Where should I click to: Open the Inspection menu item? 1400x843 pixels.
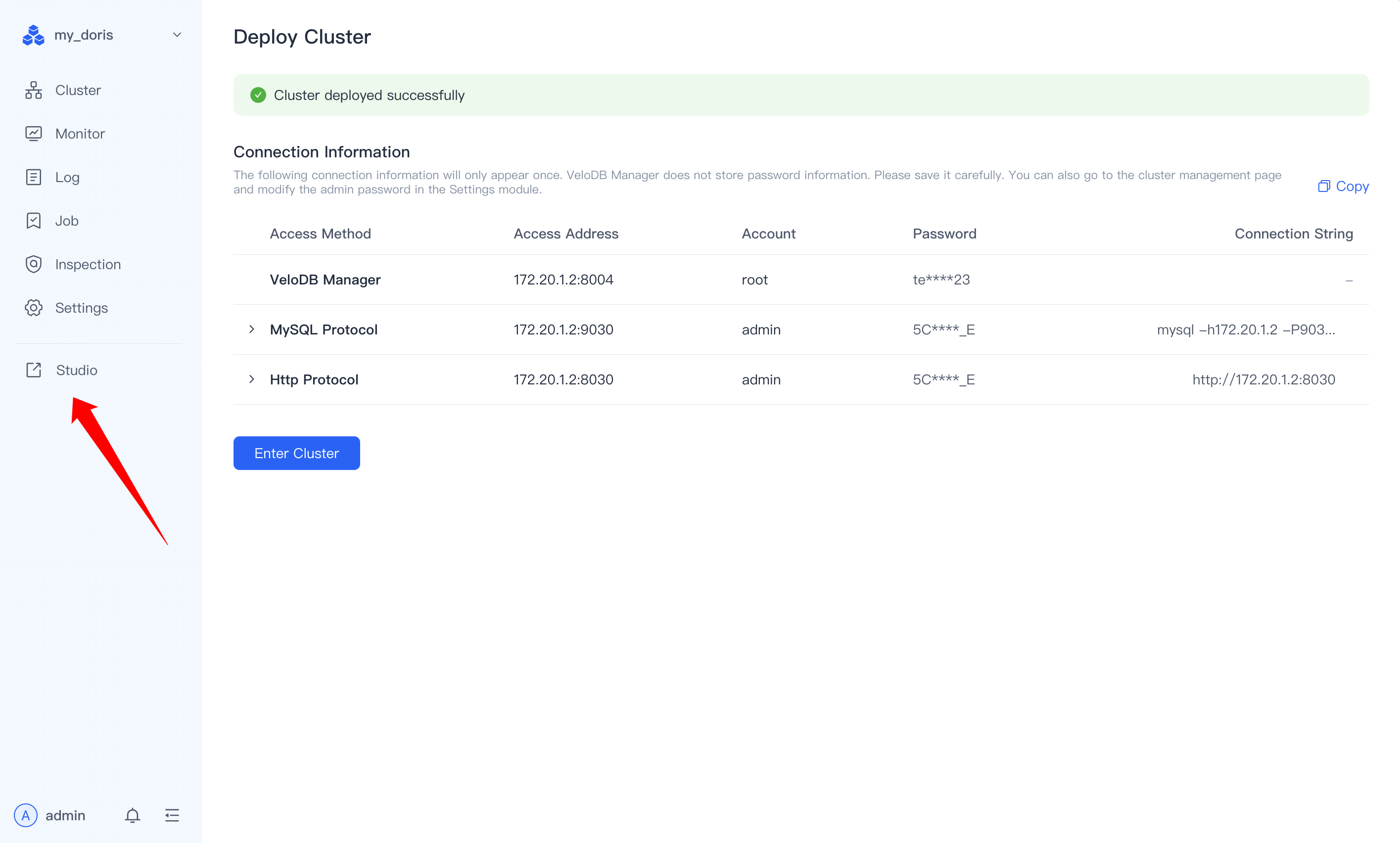[88, 264]
